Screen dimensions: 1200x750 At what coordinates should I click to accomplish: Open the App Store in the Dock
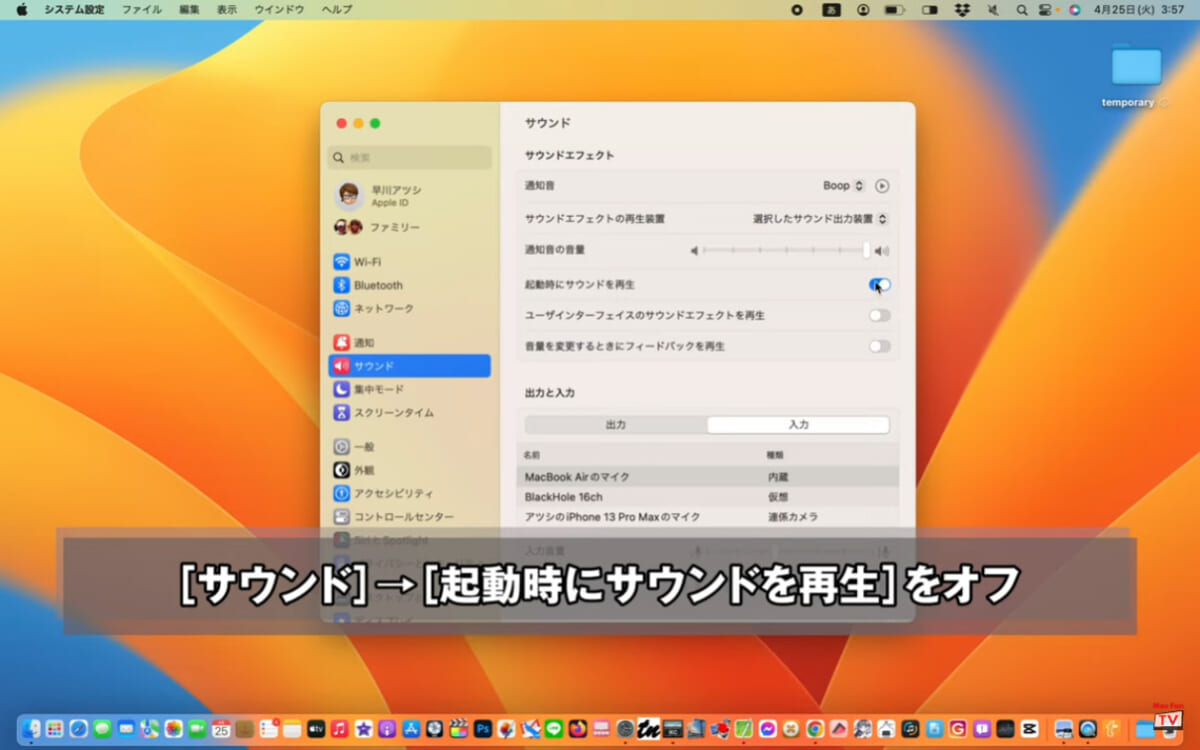tap(411, 729)
